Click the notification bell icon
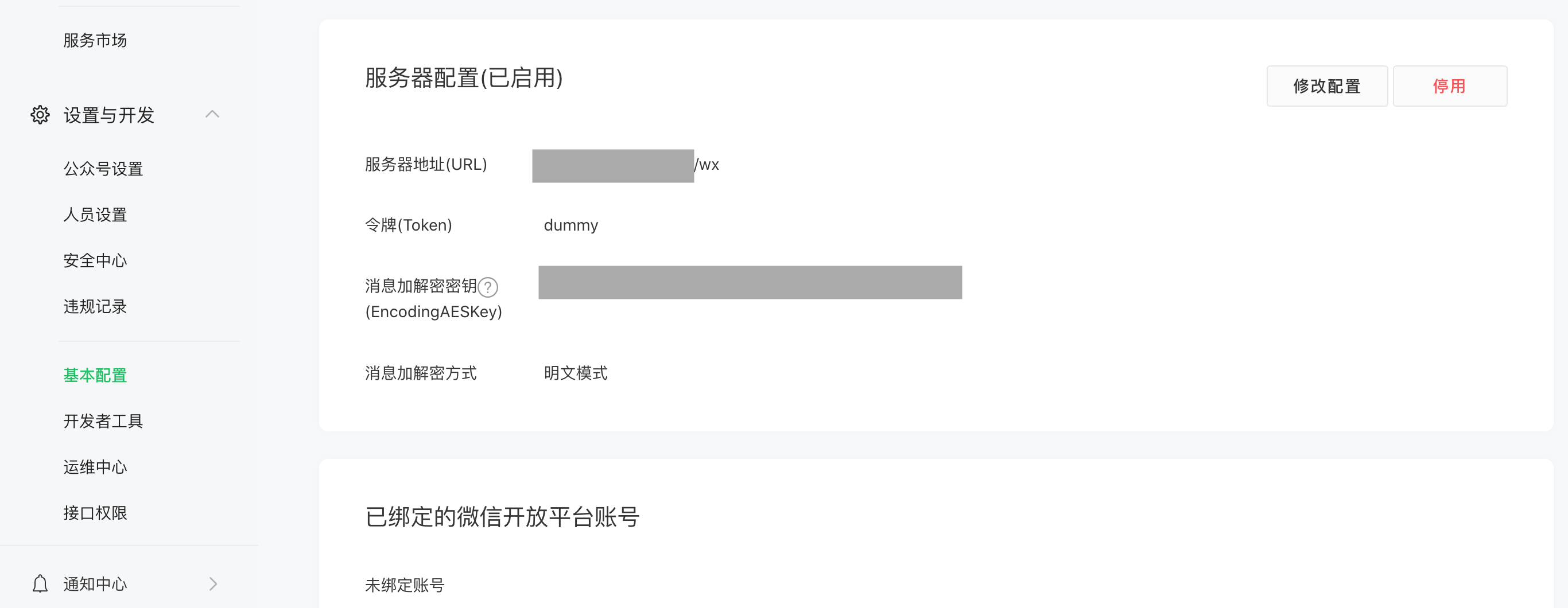 point(40,584)
